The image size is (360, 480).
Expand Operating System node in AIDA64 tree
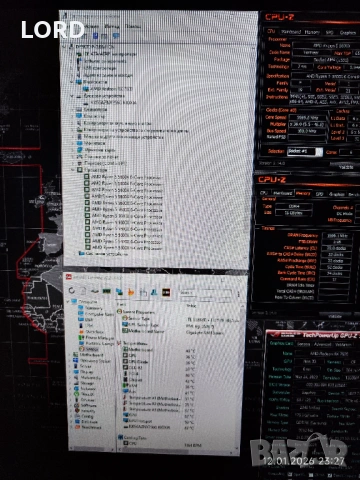pyautogui.click(x=69, y=361)
